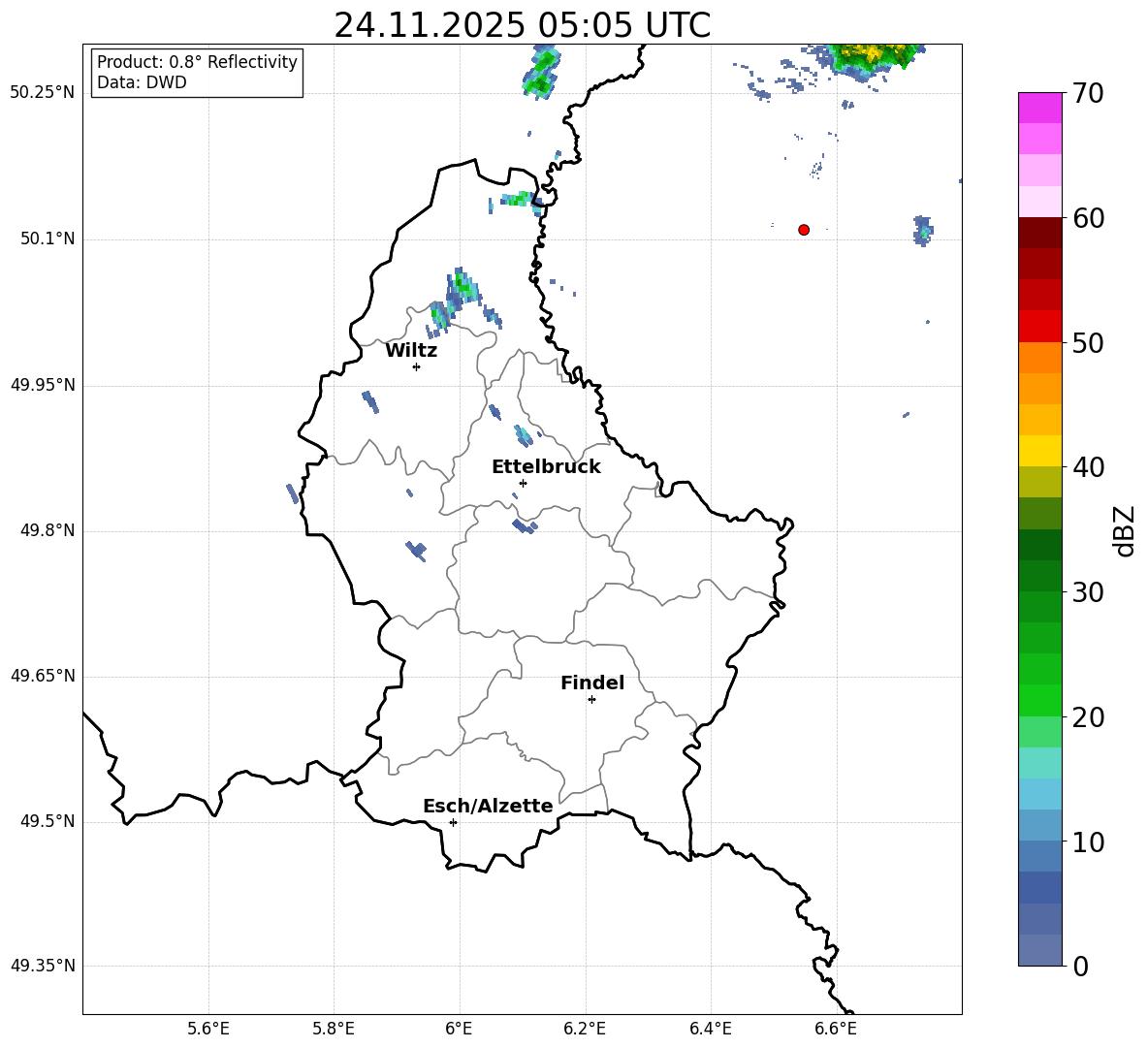Click the 49.8°N latitude label
The width and height of the screenshot is (1148, 1048).
coord(48,530)
